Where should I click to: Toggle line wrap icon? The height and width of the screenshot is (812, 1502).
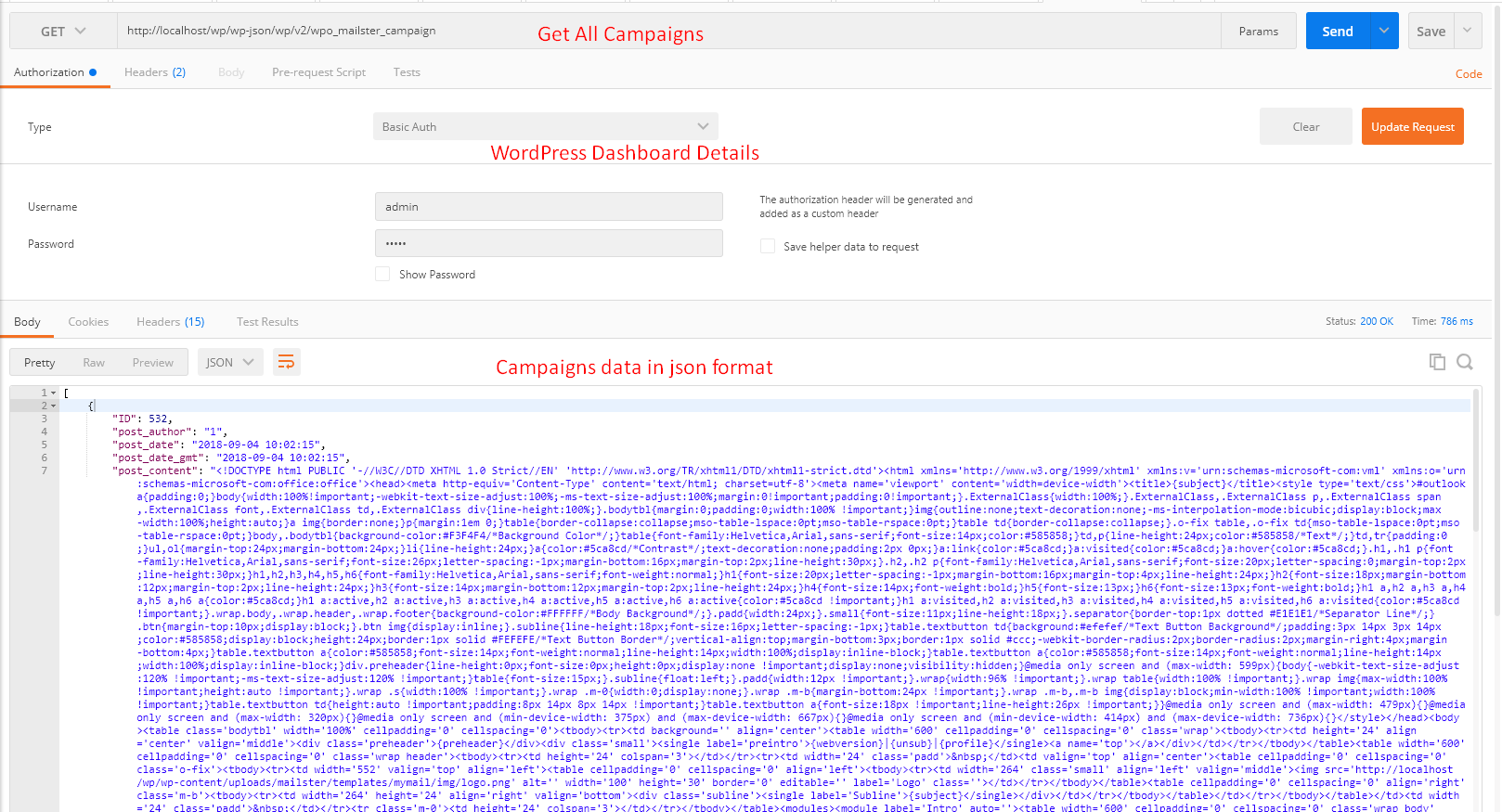(x=287, y=362)
